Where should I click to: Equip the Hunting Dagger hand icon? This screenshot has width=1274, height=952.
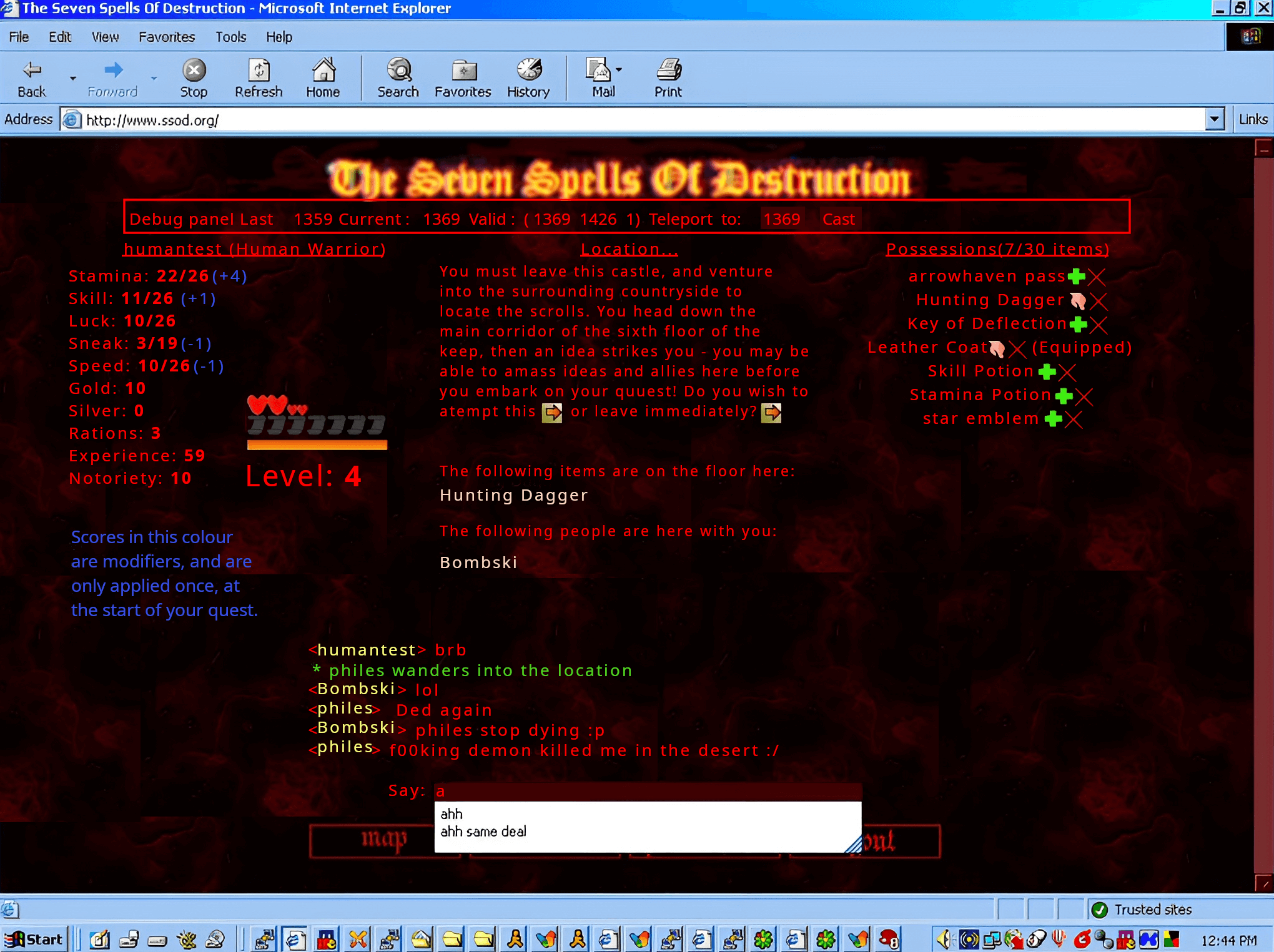[1078, 301]
